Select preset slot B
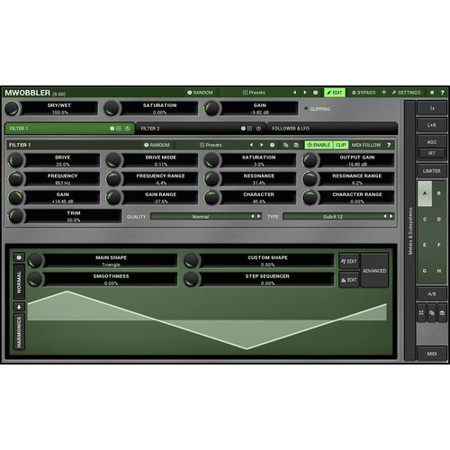450x450 pixels. tap(439, 194)
